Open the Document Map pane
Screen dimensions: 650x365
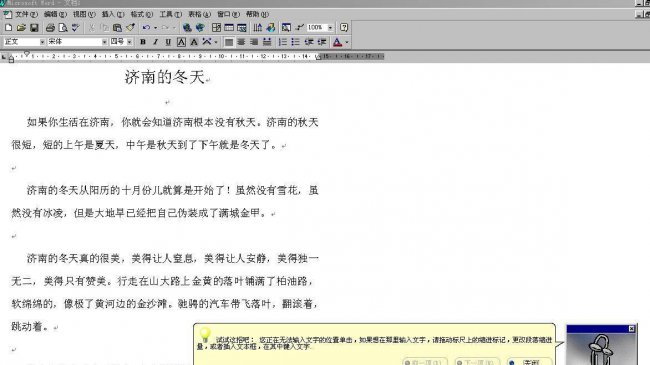click(286, 28)
